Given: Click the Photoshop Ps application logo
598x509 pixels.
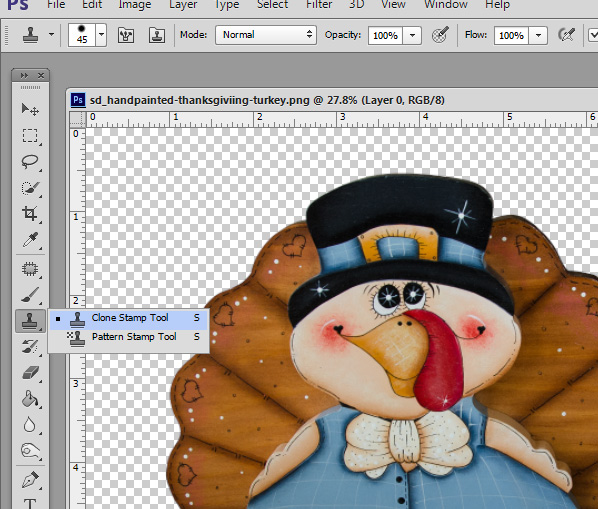Looking at the screenshot, I should (18, 5).
